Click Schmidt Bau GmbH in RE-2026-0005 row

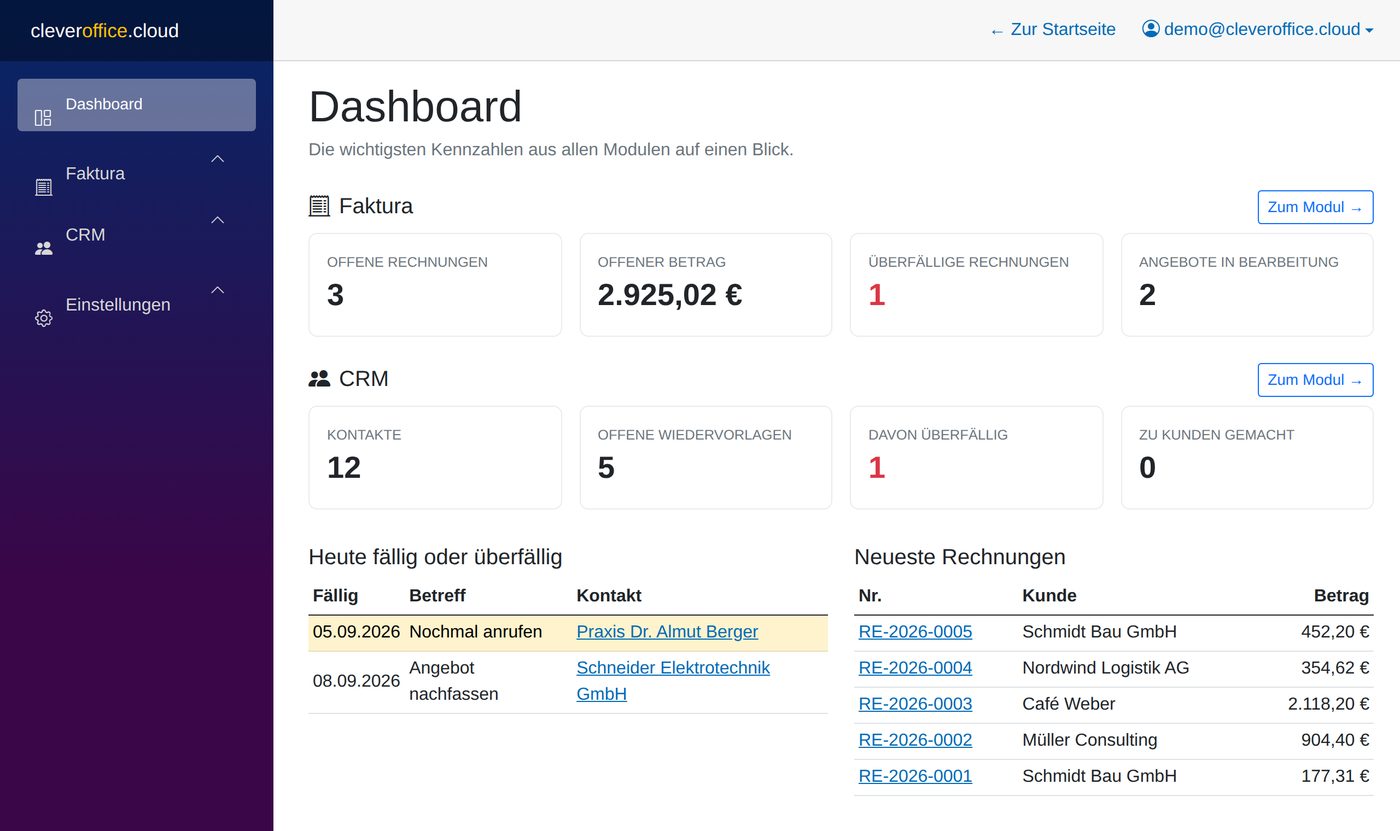[1099, 632]
